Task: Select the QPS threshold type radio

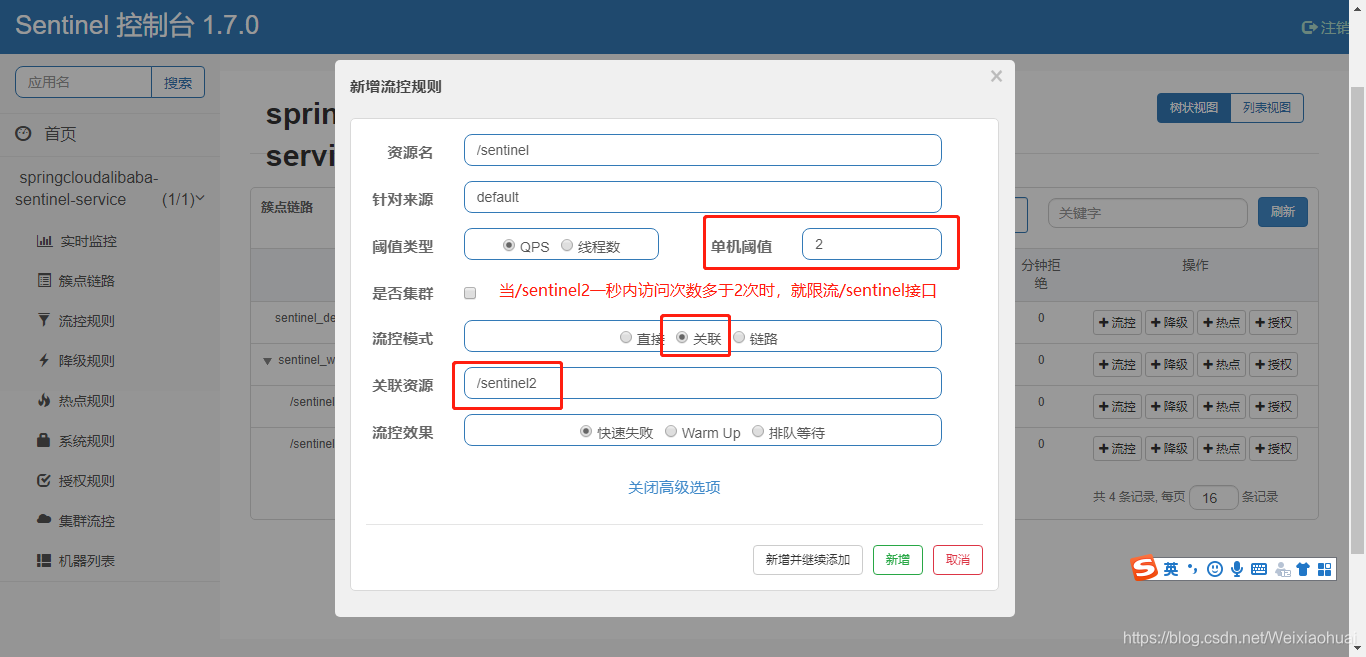Action: click(x=509, y=245)
